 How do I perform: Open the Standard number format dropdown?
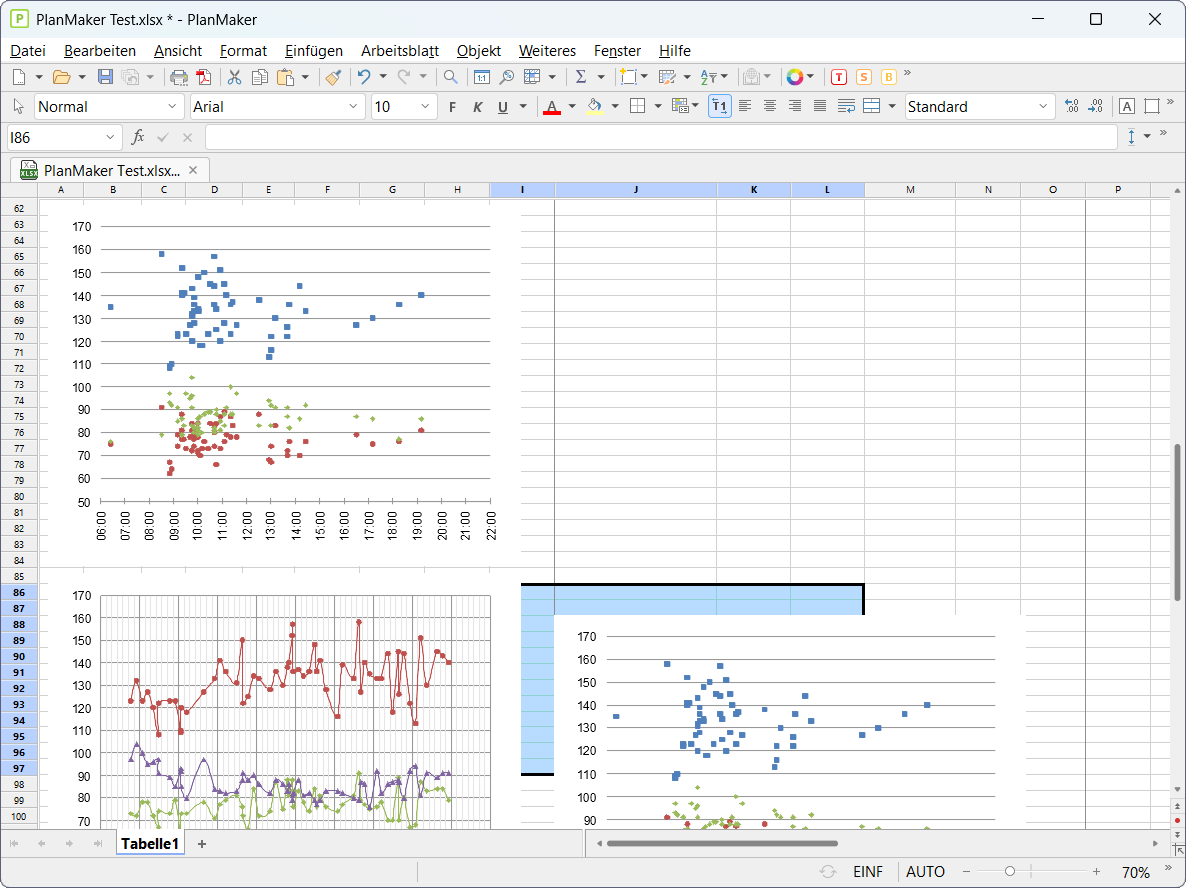pyautogui.click(x=1043, y=107)
